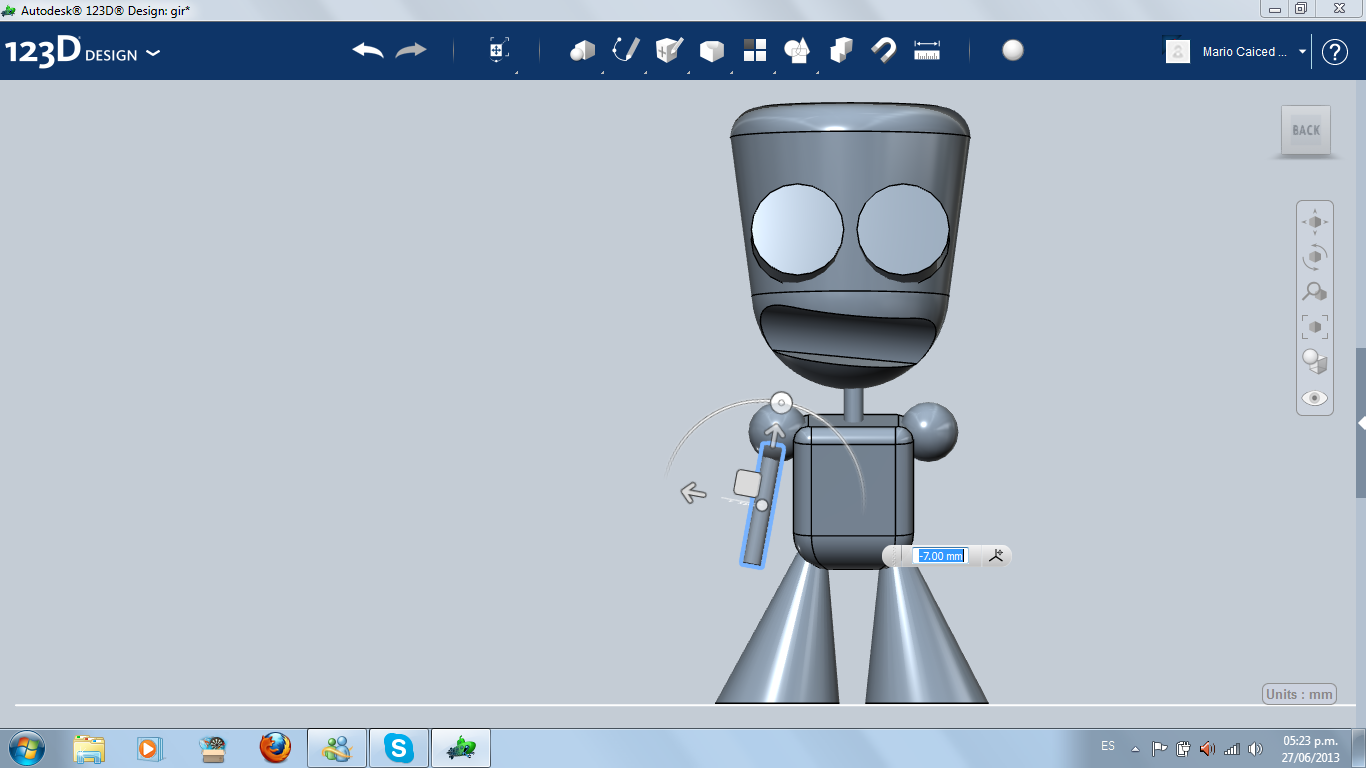Screen dimensions: 1366x768
Task: Select the Measure ruler tool
Action: click(x=927, y=50)
